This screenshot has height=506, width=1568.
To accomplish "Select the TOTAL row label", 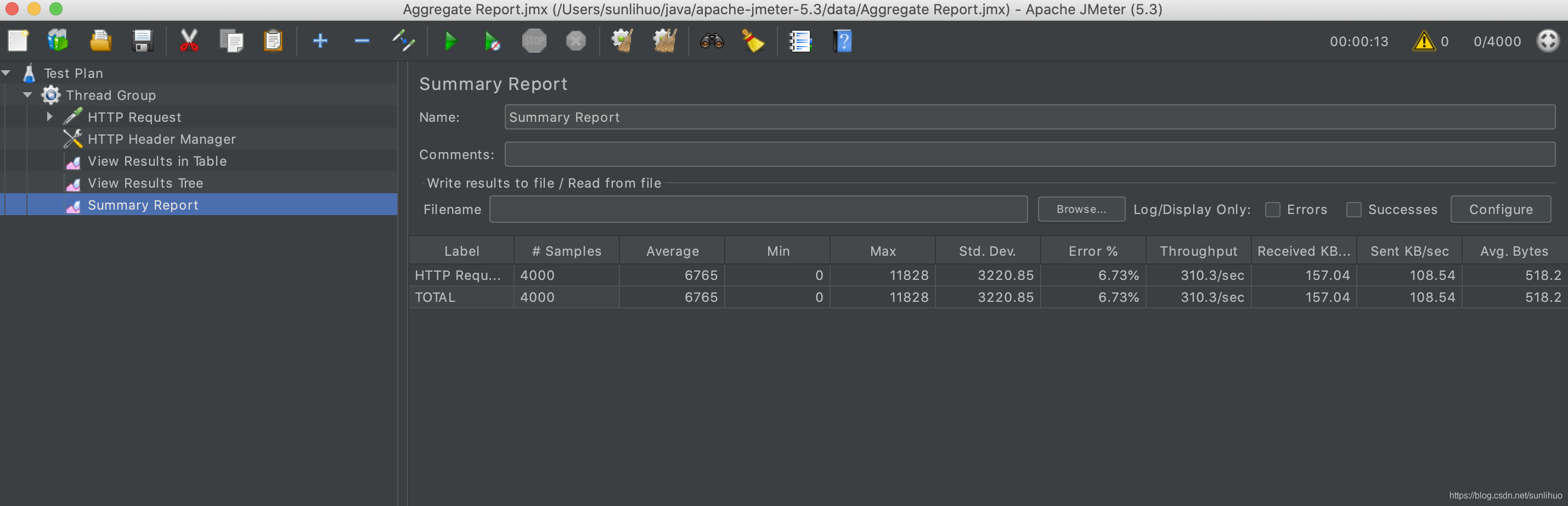I will [x=435, y=297].
